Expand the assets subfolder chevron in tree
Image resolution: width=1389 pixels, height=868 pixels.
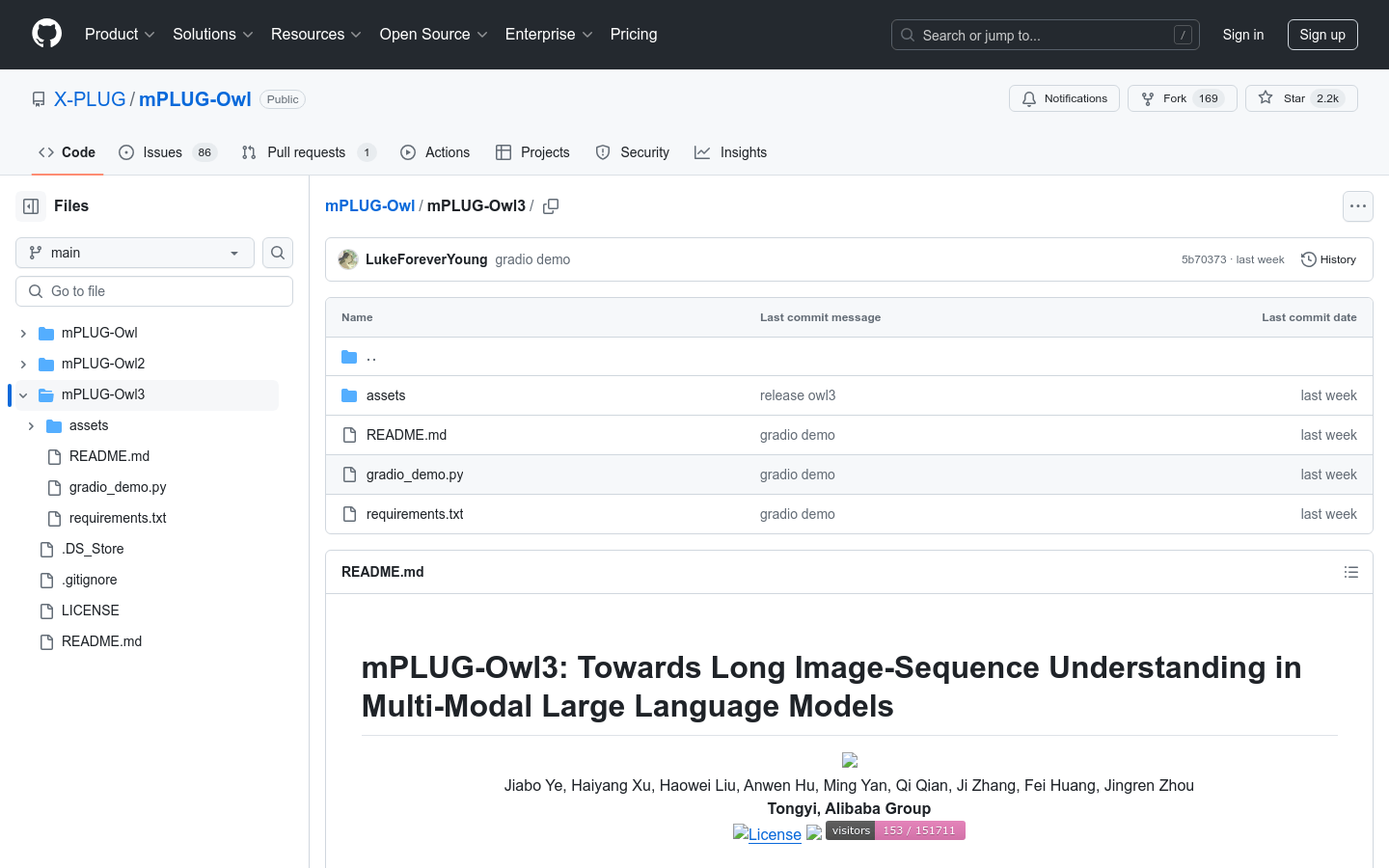pos(31,425)
